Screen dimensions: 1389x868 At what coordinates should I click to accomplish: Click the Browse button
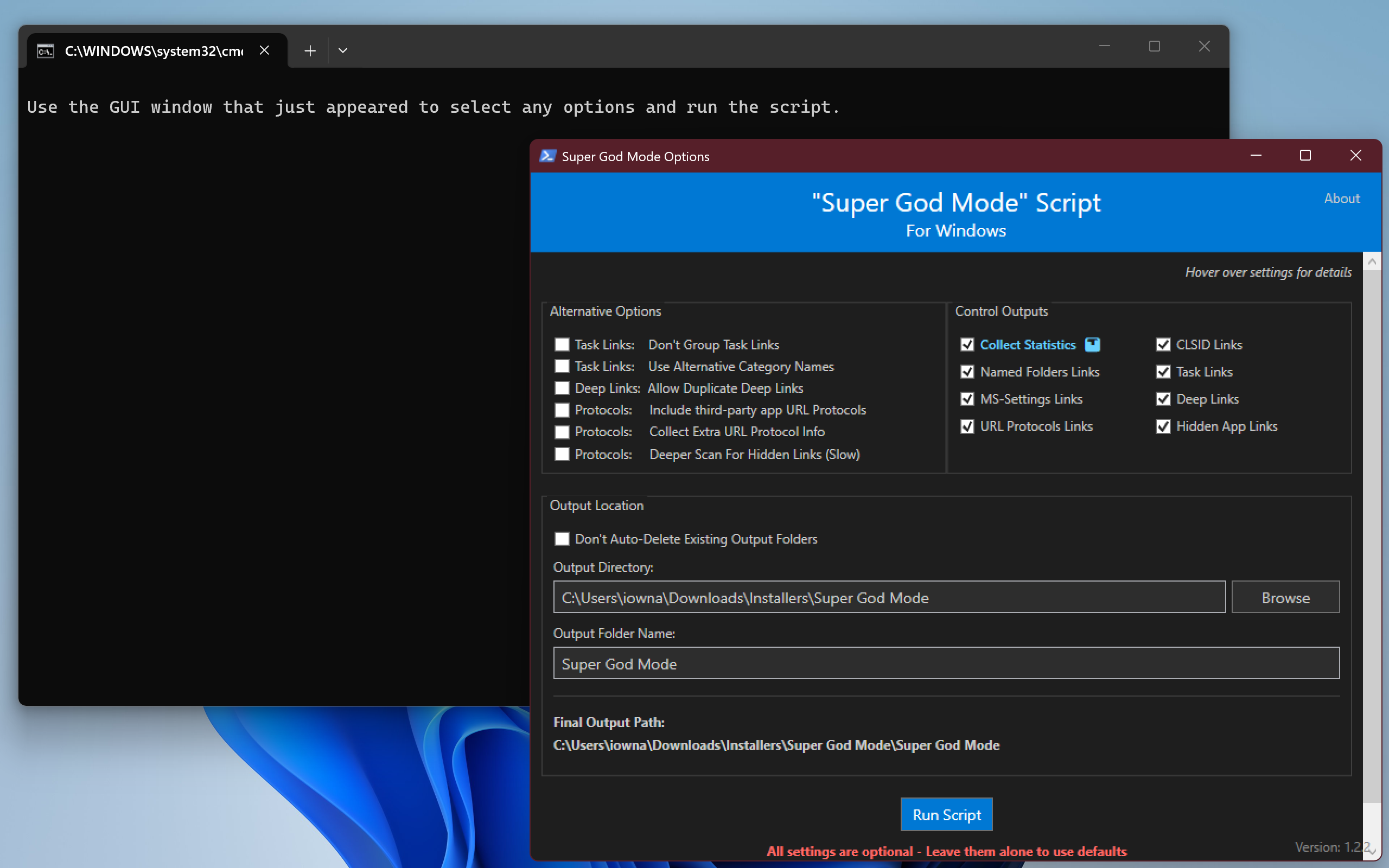tap(1286, 597)
